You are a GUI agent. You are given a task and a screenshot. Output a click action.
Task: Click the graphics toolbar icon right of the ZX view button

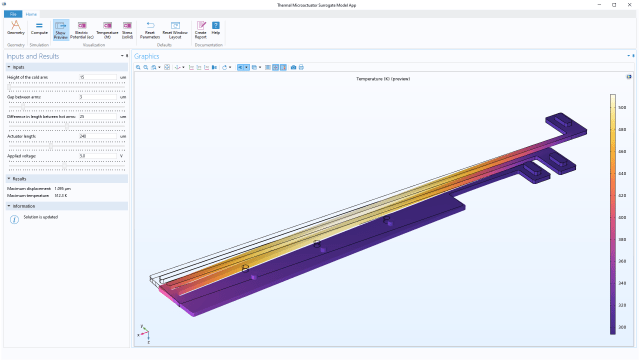click(x=214, y=67)
